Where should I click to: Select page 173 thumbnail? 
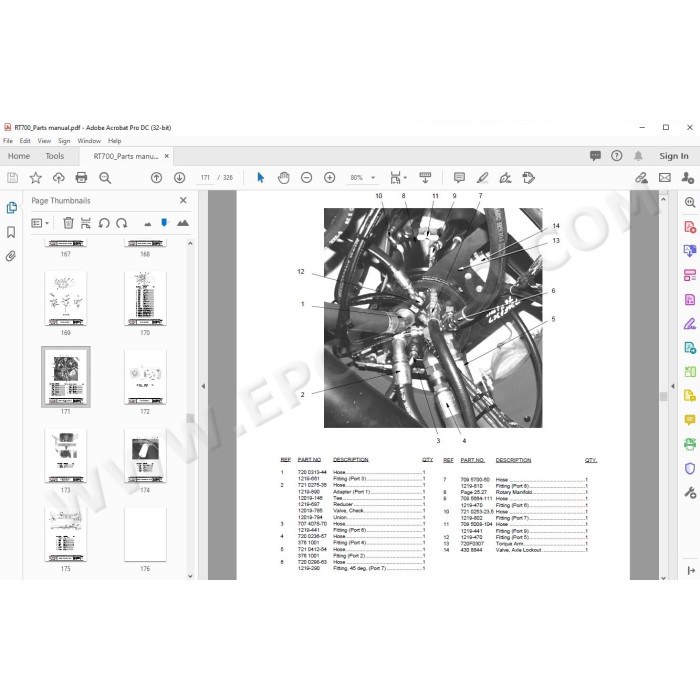(66, 456)
